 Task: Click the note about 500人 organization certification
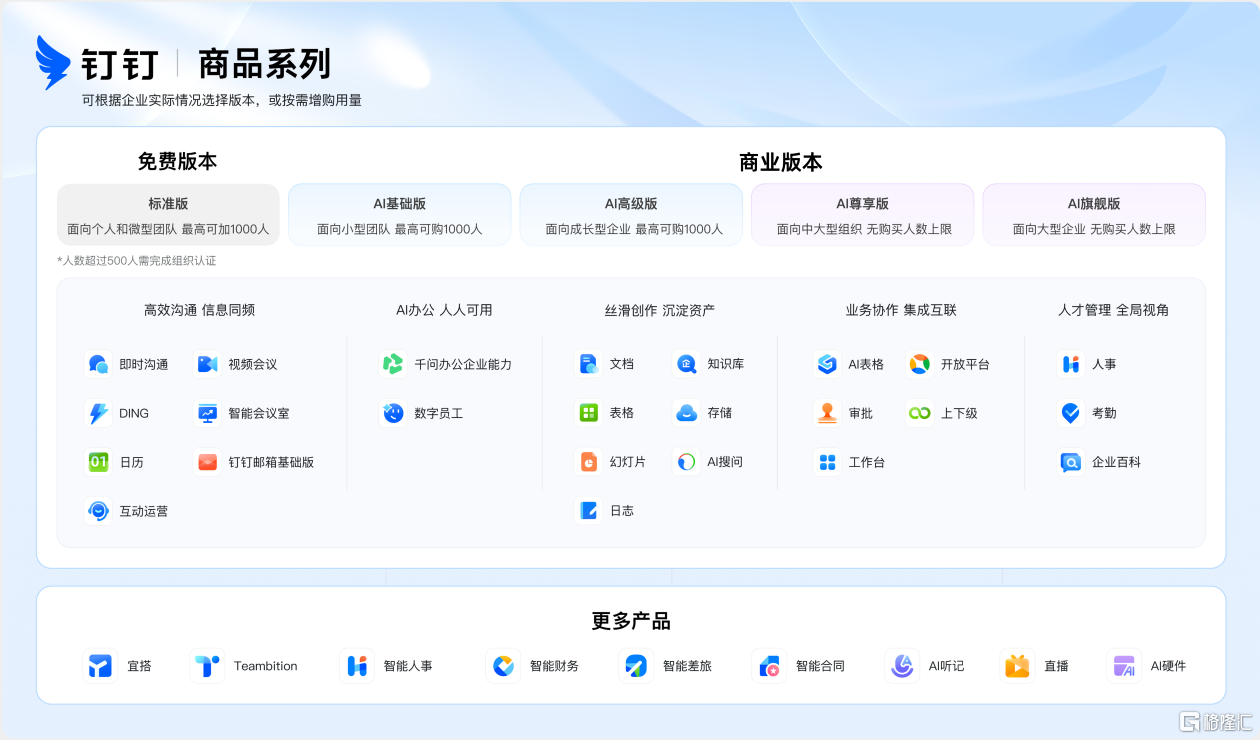pos(137,261)
